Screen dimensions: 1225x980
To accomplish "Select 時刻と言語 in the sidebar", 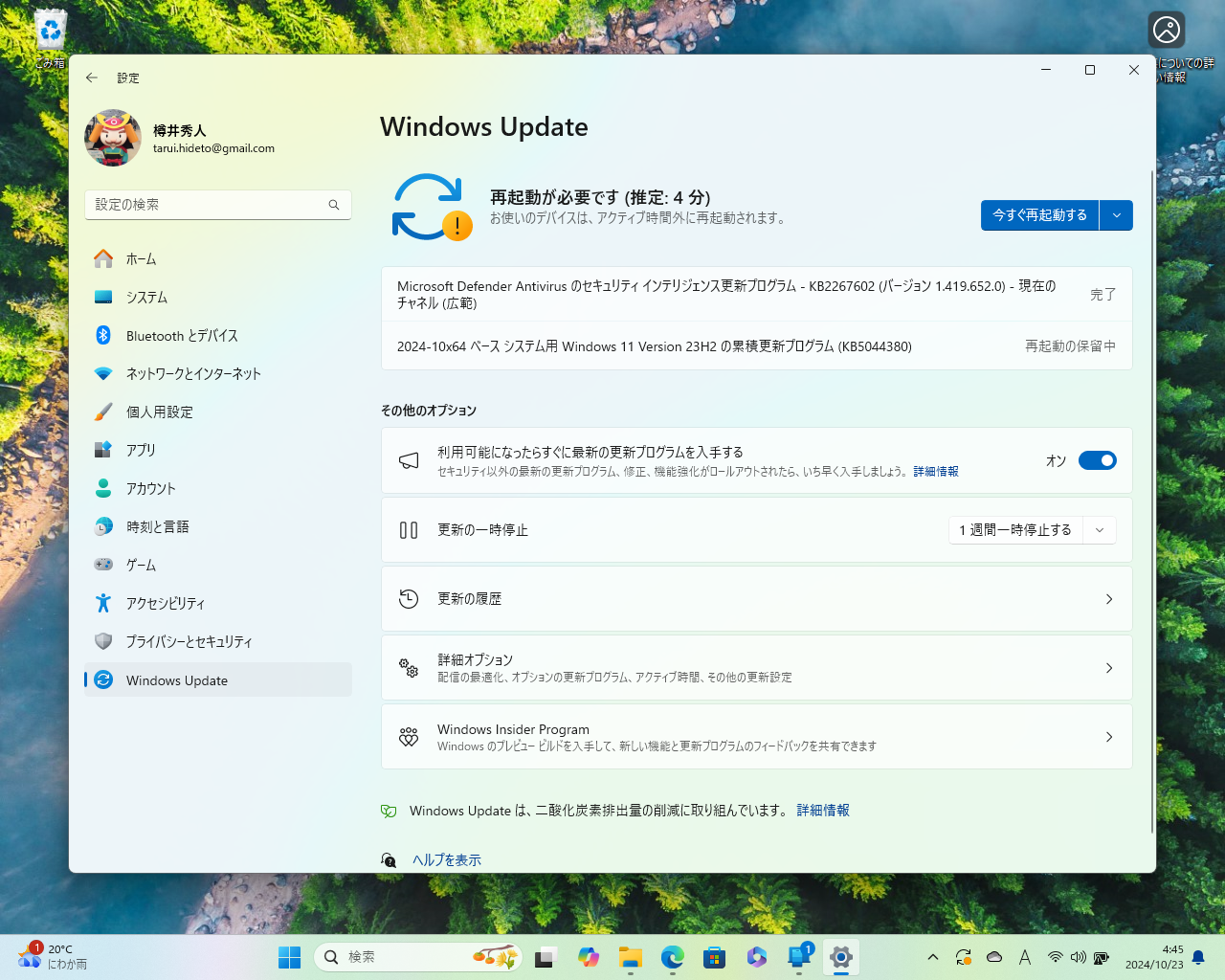I will click(x=218, y=526).
